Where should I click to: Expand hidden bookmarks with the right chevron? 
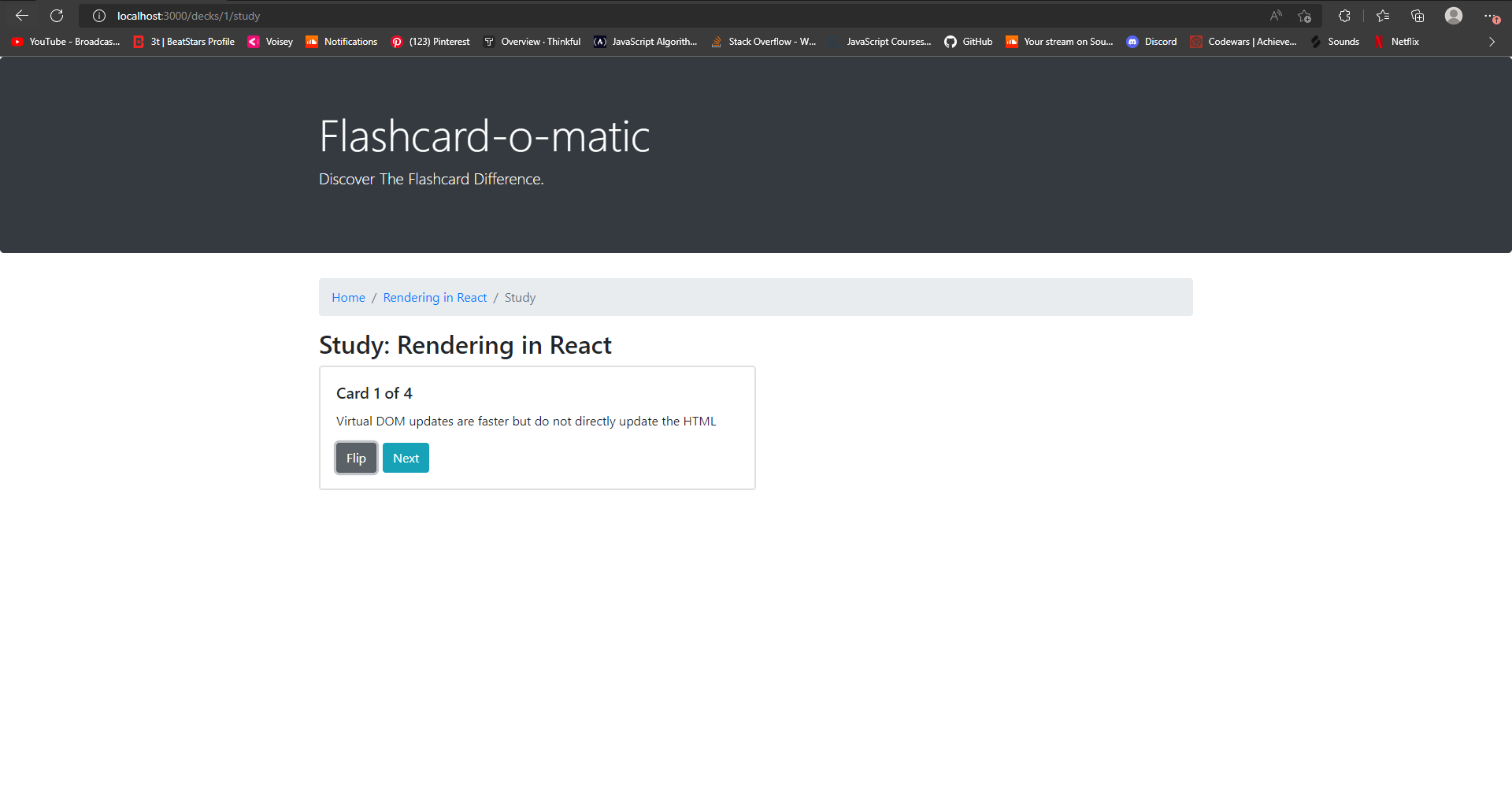[x=1492, y=42]
